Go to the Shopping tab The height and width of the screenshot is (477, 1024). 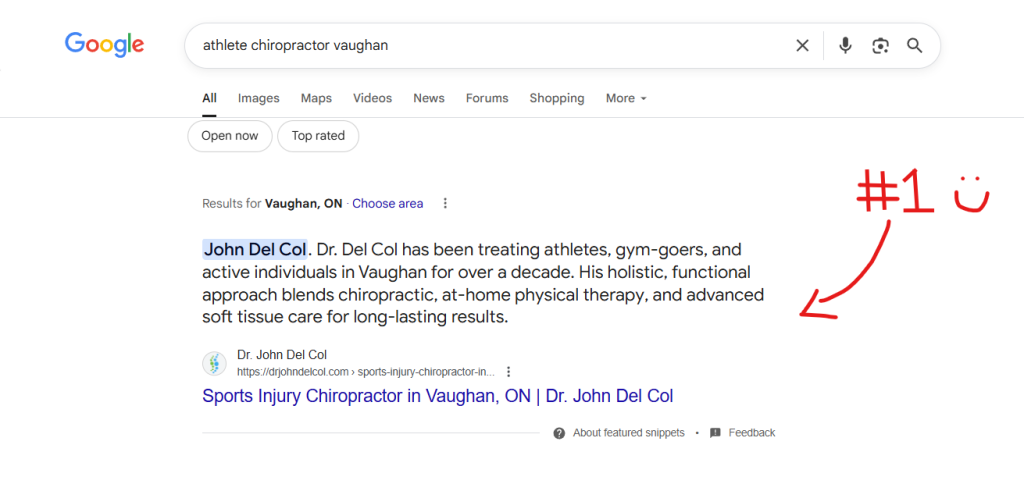point(557,98)
